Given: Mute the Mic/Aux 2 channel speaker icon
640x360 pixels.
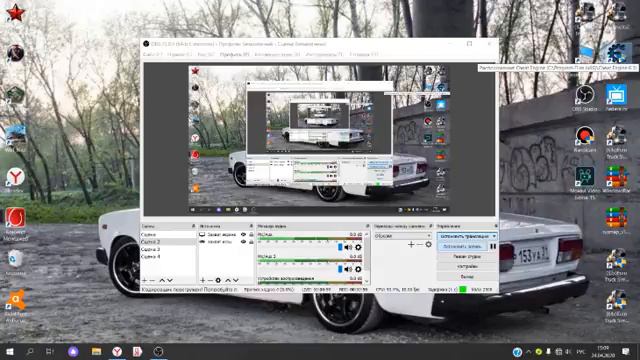Looking at the screenshot, I should tap(348, 269).
